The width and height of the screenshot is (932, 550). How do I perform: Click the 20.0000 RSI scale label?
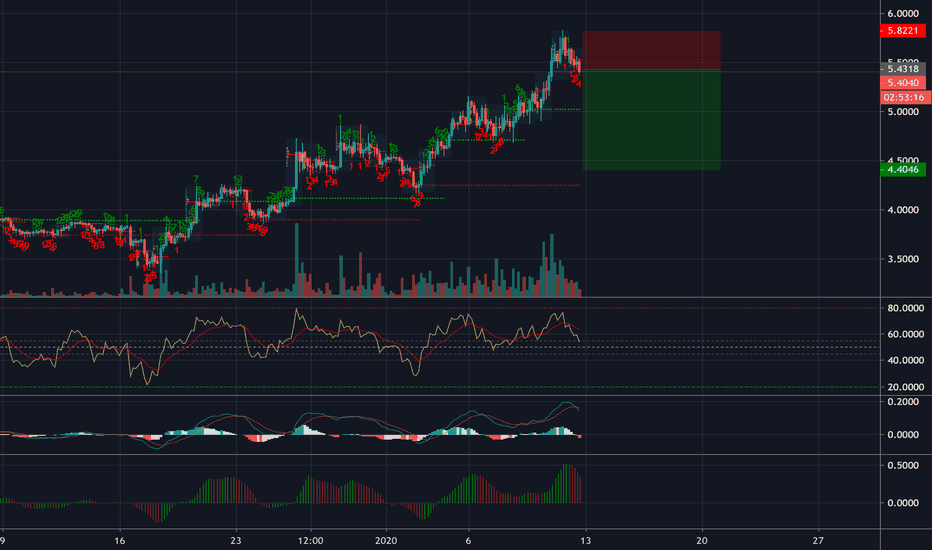pyautogui.click(x=905, y=387)
